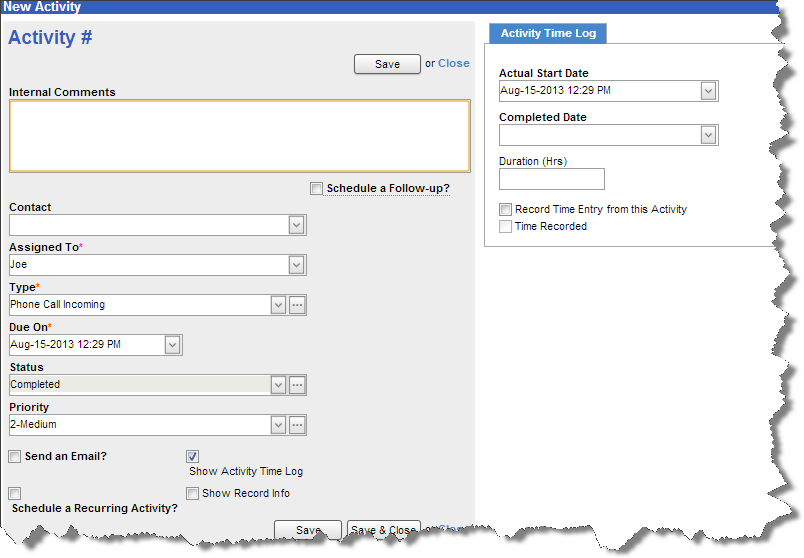This screenshot has height=558, width=804.
Task: Open the Actual Start Date dropdown
Action: [x=709, y=91]
